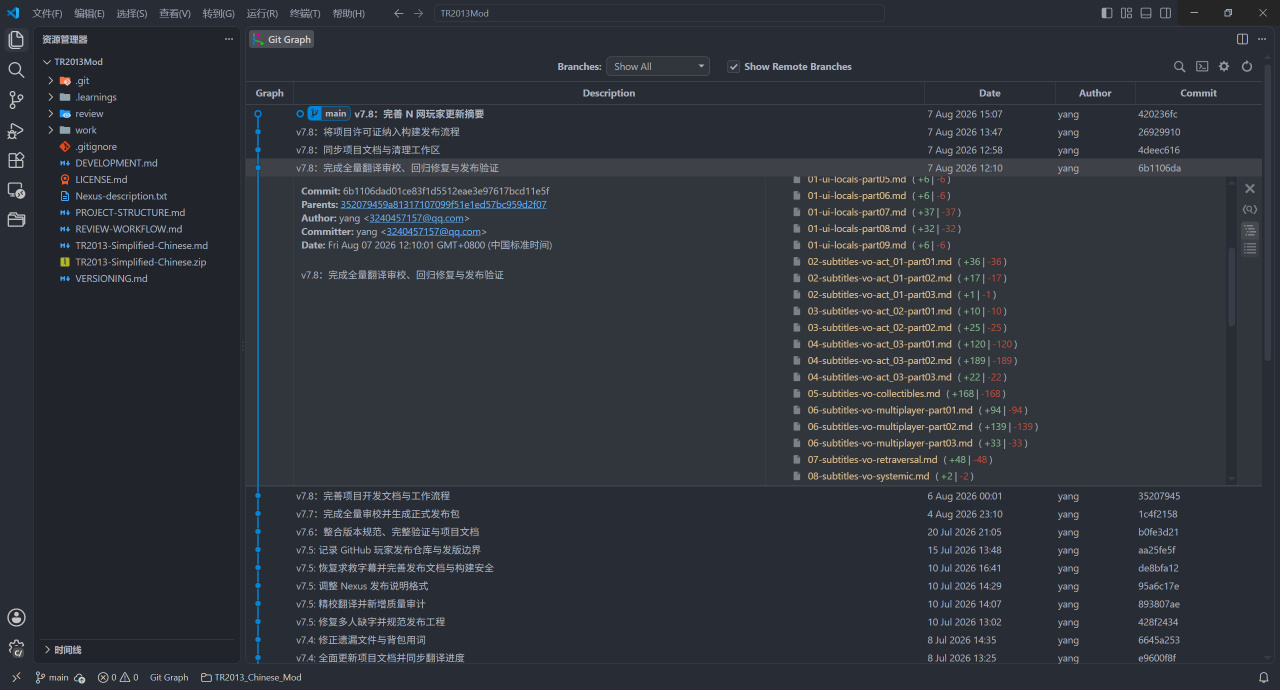This screenshot has height=690, width=1280.
Task: Open the Accounts menu icon
Action: click(x=16, y=618)
